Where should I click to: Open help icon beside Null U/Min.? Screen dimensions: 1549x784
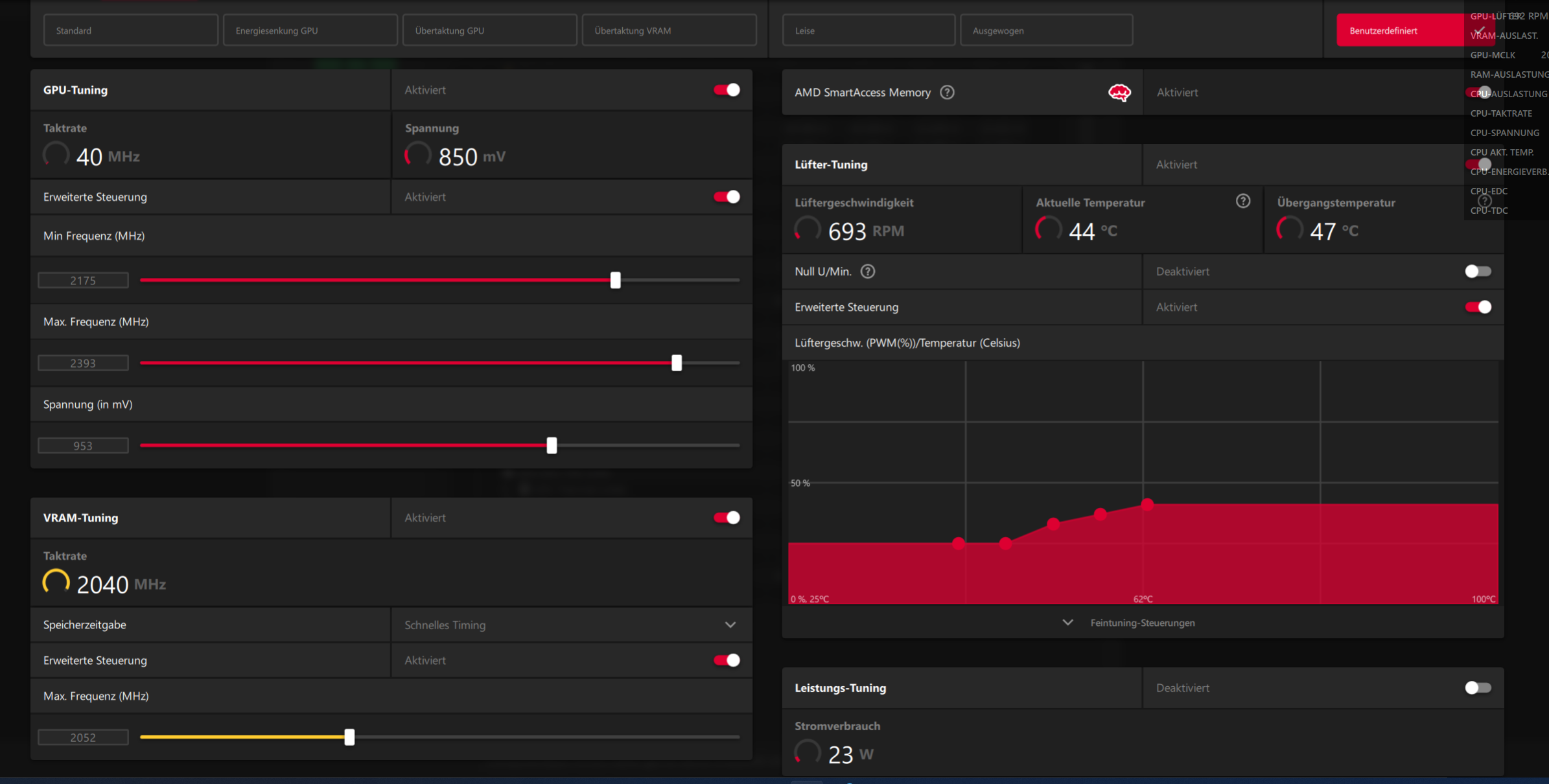867,271
